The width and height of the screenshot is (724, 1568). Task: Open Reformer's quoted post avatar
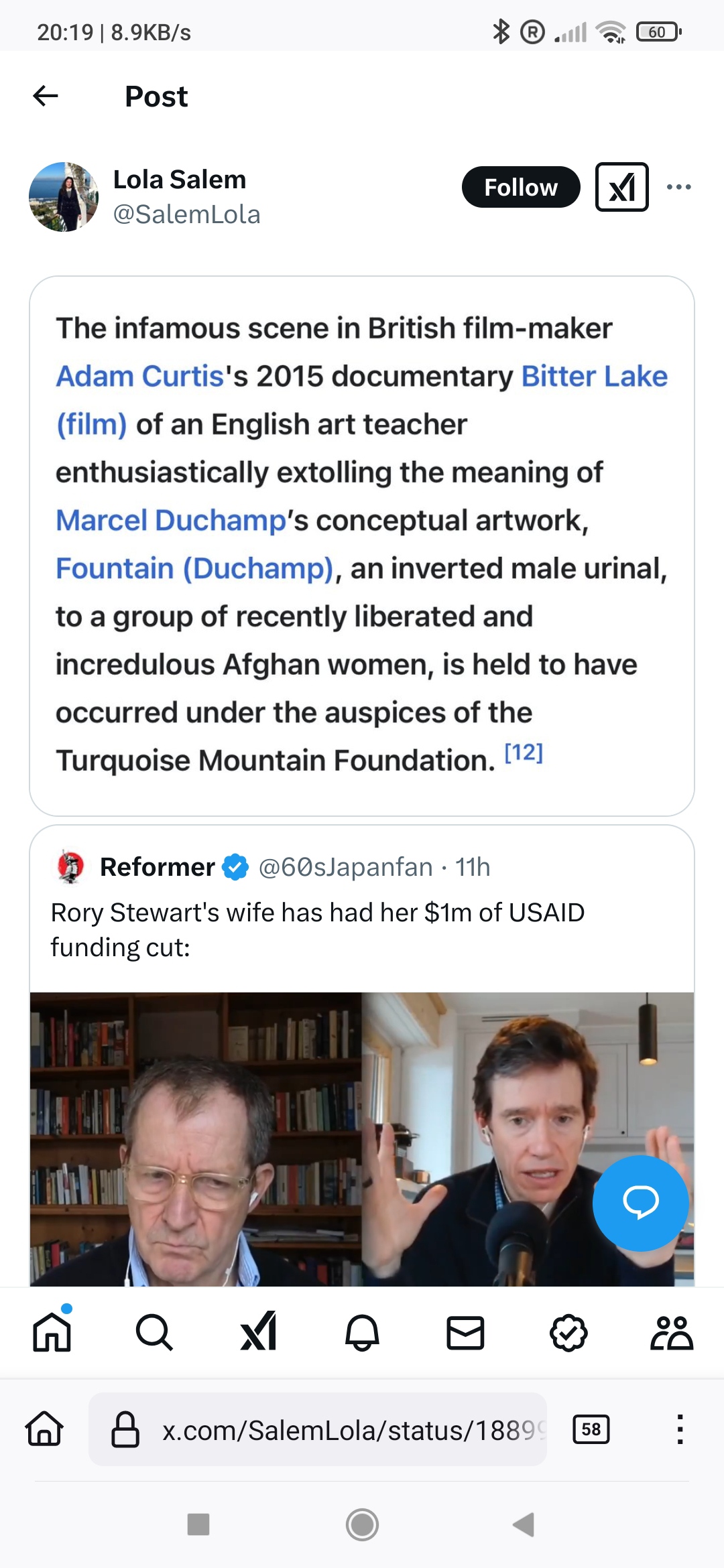tap(70, 866)
